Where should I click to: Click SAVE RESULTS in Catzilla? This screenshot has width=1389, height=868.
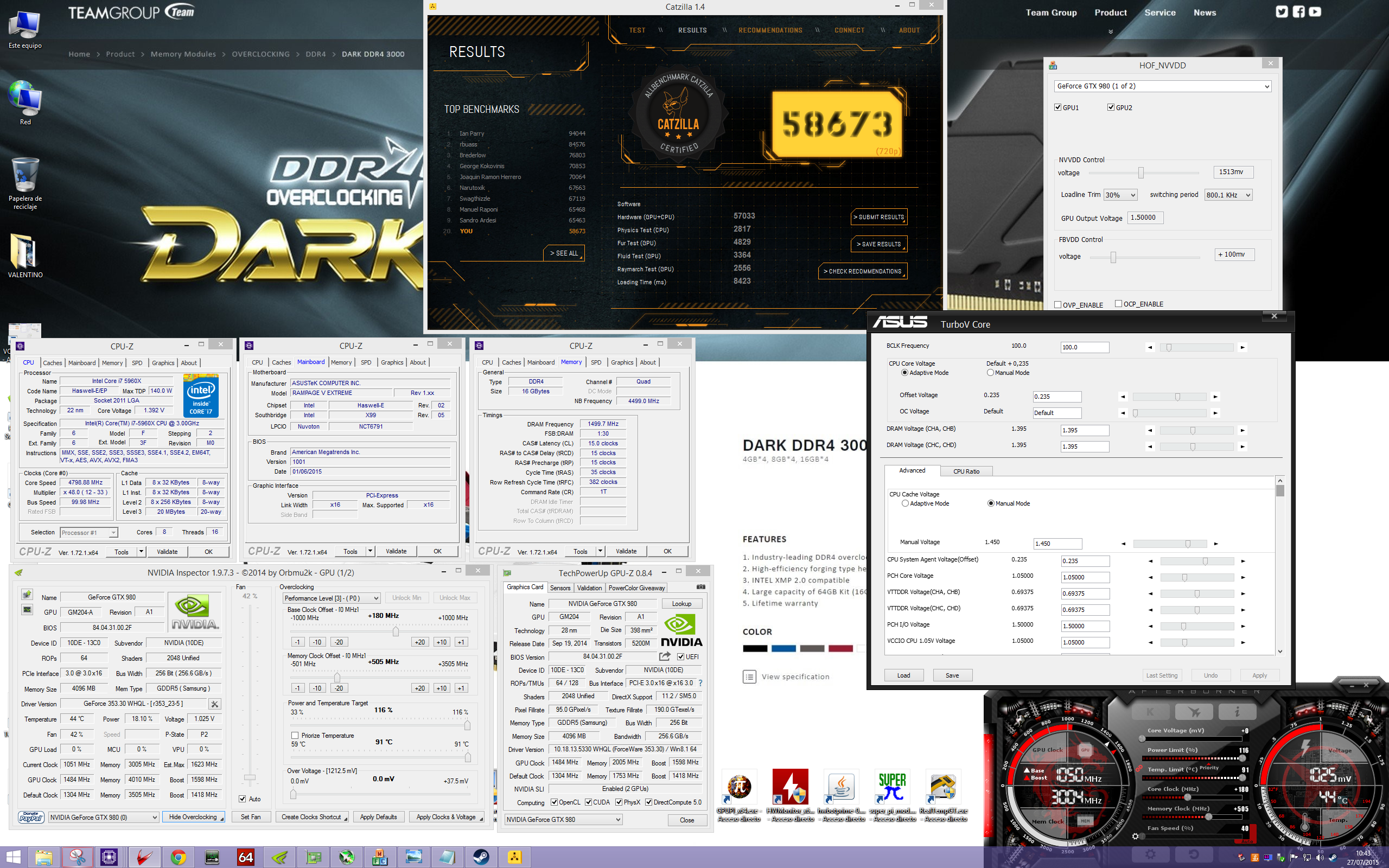[x=879, y=244]
